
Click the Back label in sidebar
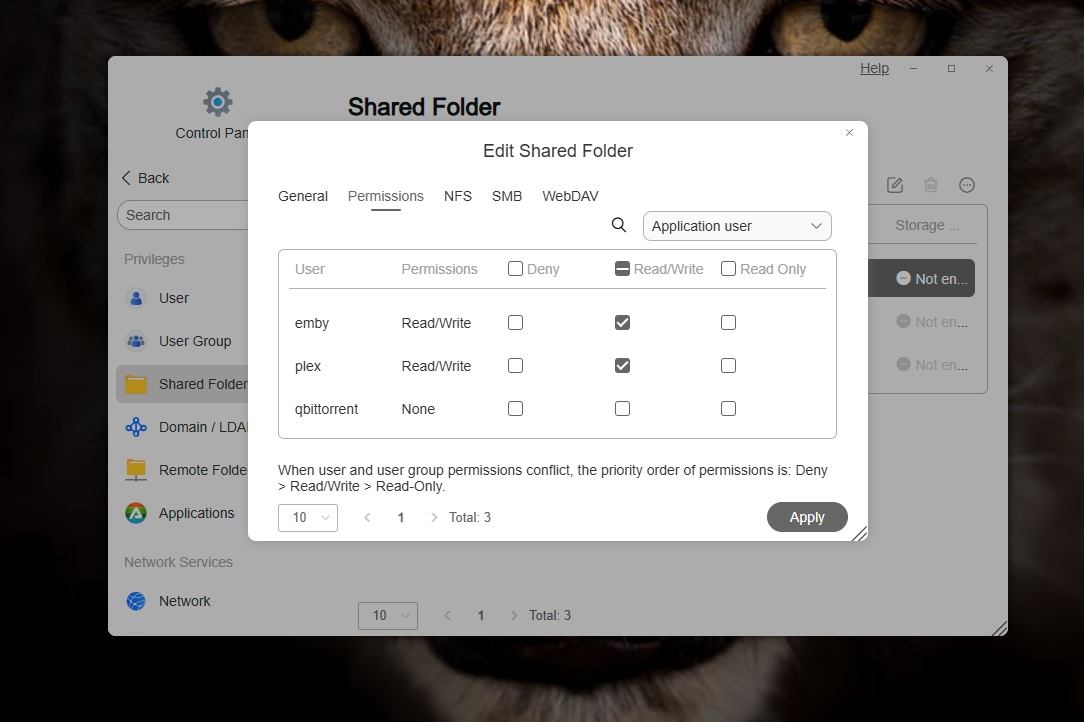pyautogui.click(x=153, y=178)
